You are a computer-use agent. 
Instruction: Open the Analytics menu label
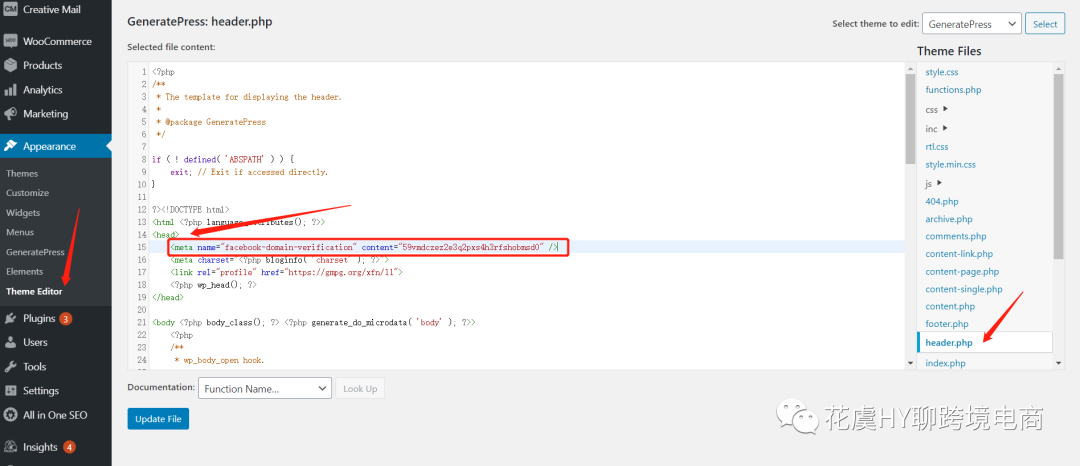pos(43,90)
